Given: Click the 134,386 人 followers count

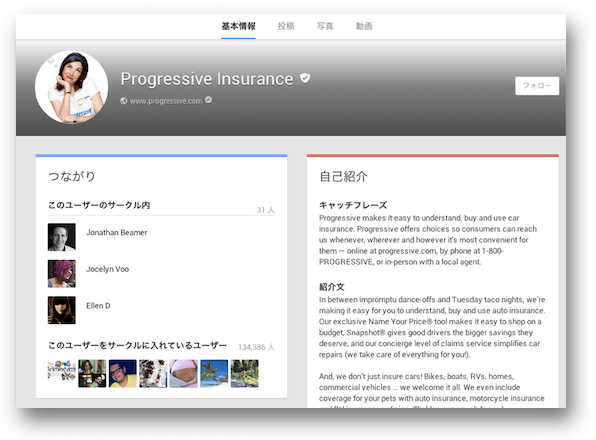Looking at the screenshot, I should pos(256,347).
